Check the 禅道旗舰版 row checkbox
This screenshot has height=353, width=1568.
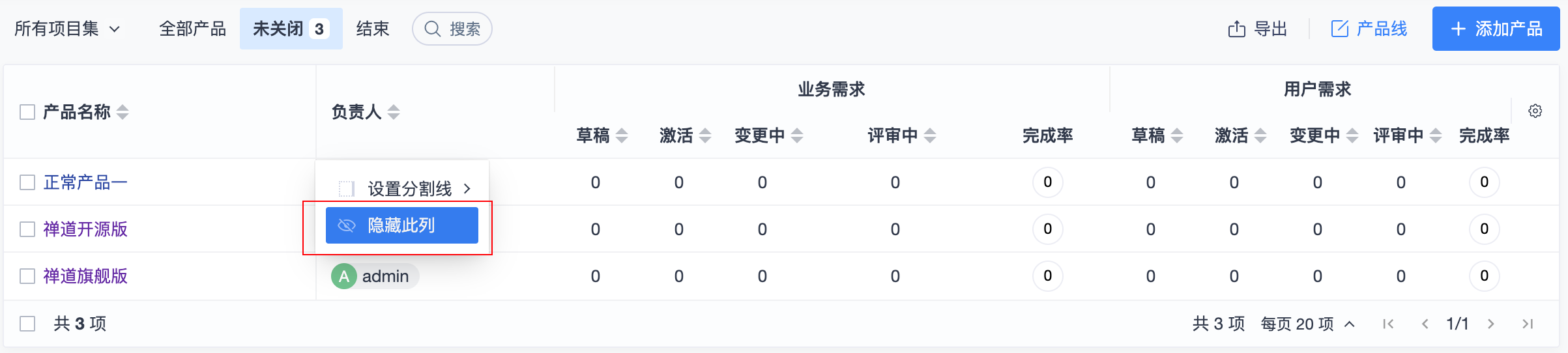click(x=27, y=276)
